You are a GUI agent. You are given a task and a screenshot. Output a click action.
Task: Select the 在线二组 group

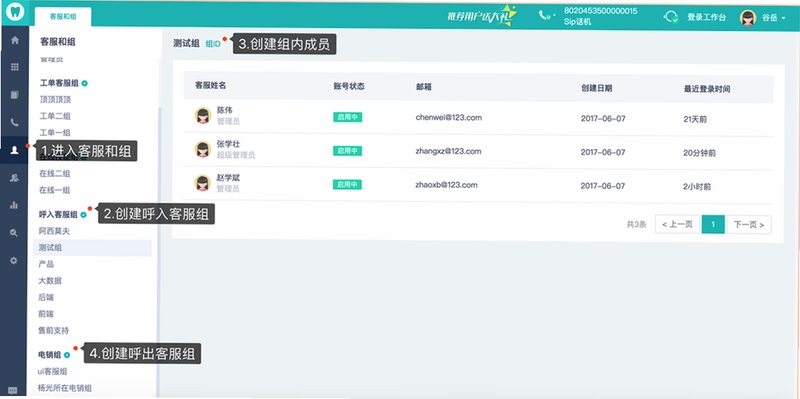[x=55, y=173]
